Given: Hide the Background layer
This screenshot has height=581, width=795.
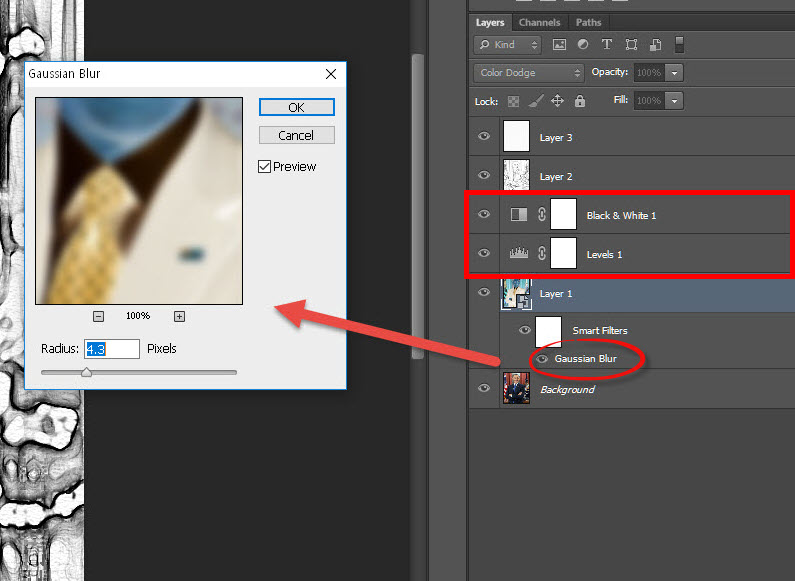Looking at the screenshot, I should (x=484, y=388).
